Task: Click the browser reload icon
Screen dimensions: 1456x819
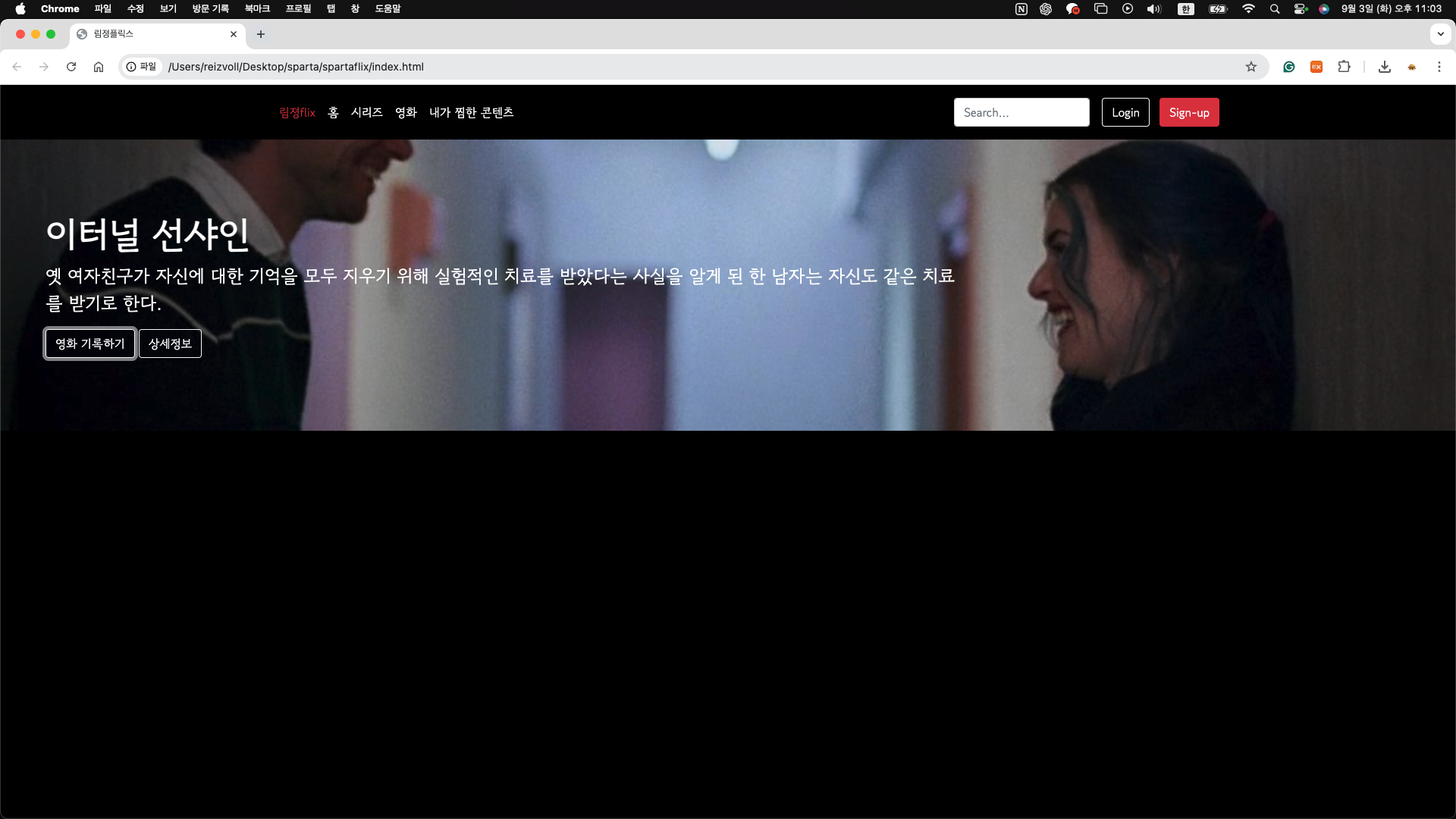Action: coord(71,67)
